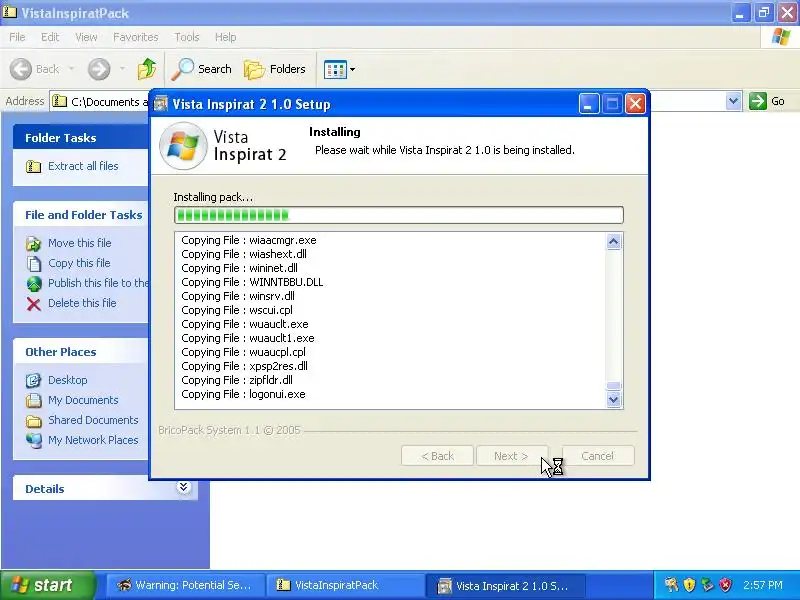Click the yellow shield tray icon
The width and height of the screenshot is (800, 600).
coord(689,585)
